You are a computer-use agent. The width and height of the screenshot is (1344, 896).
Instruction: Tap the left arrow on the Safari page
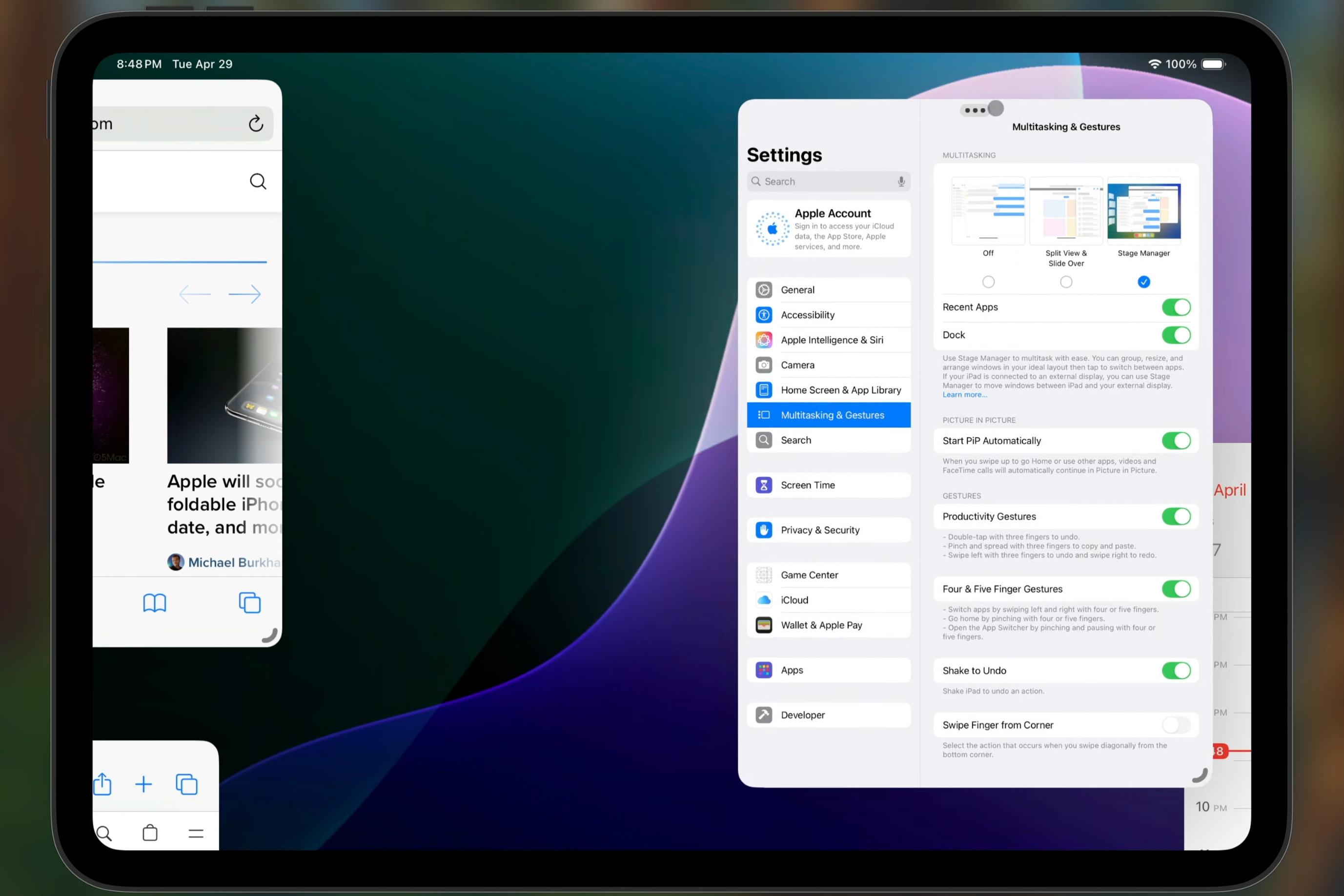click(x=195, y=294)
